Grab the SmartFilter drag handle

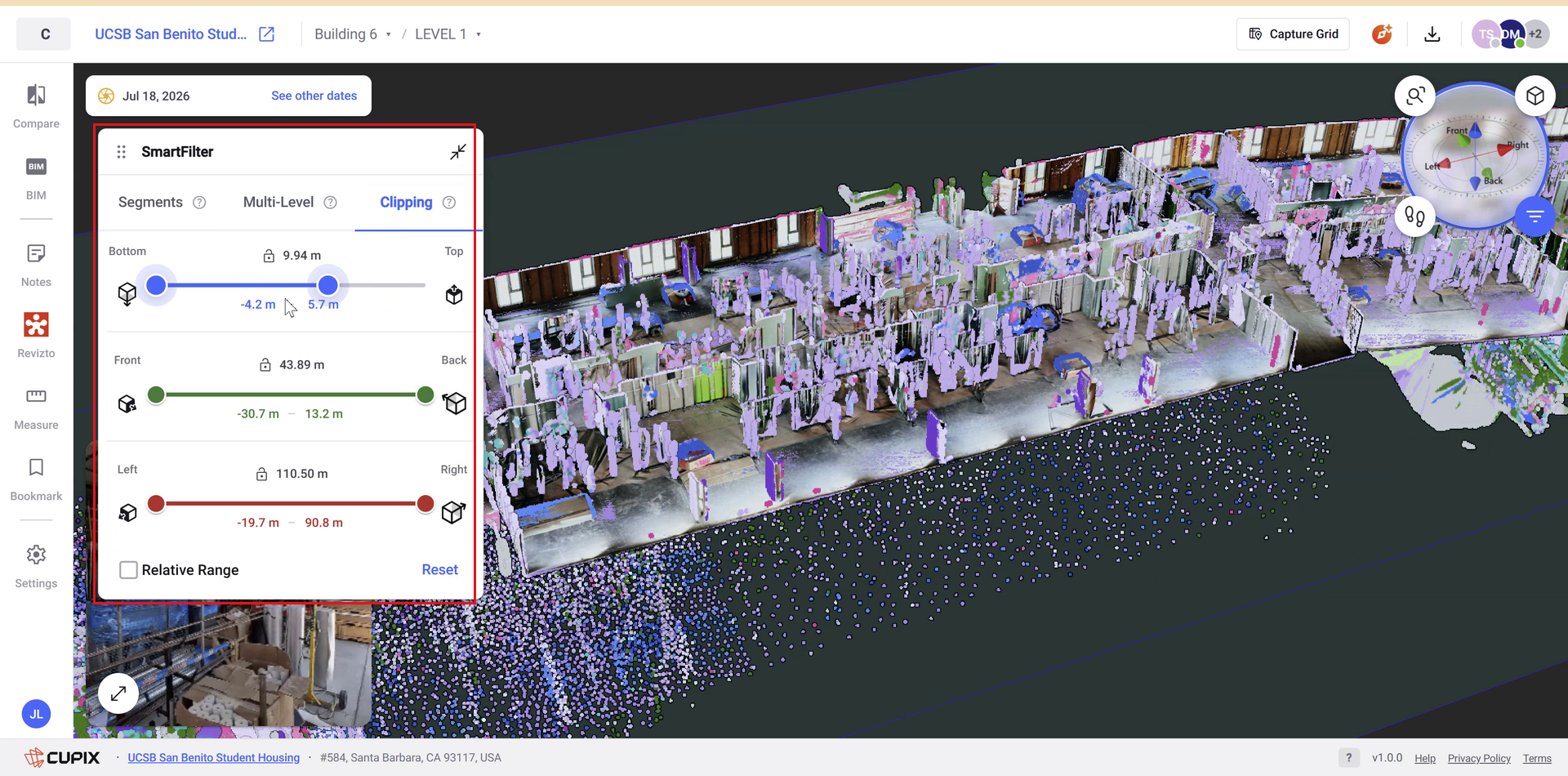pyautogui.click(x=122, y=152)
